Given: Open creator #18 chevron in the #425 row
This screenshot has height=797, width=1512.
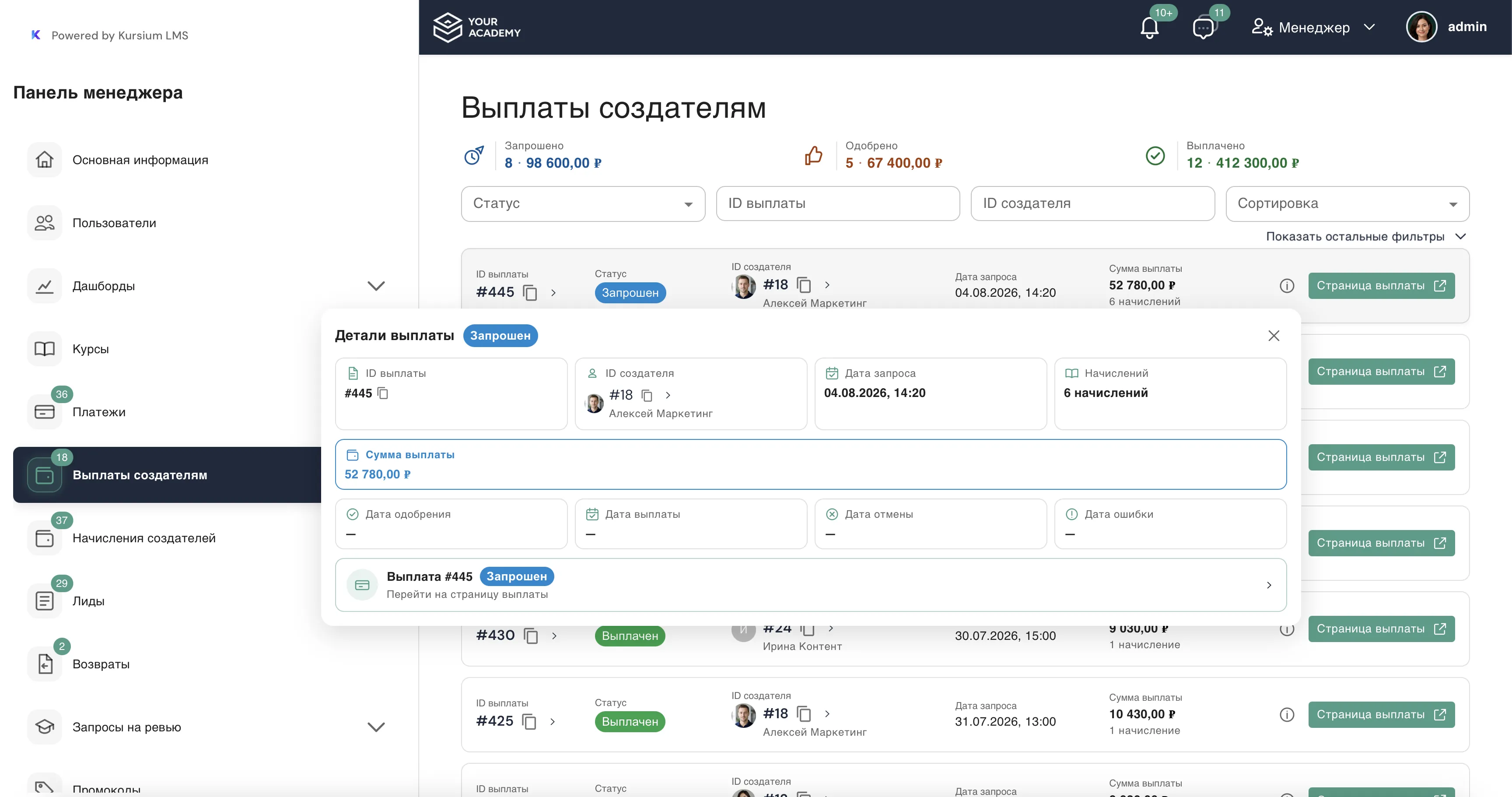Looking at the screenshot, I should (x=827, y=713).
